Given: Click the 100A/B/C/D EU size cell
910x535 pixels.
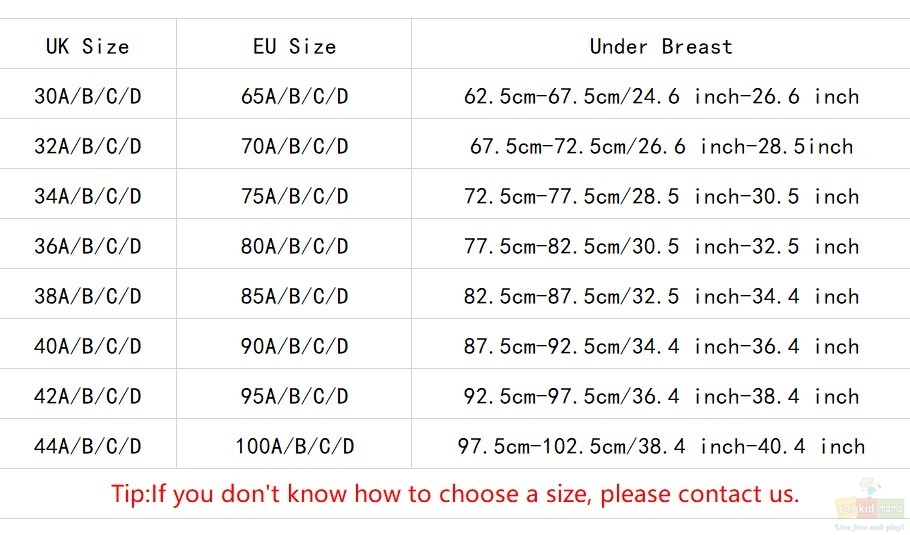Looking at the screenshot, I should pos(294,445).
